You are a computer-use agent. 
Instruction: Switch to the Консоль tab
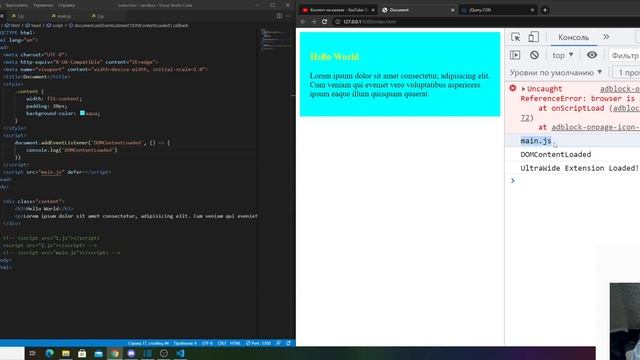[573, 37]
